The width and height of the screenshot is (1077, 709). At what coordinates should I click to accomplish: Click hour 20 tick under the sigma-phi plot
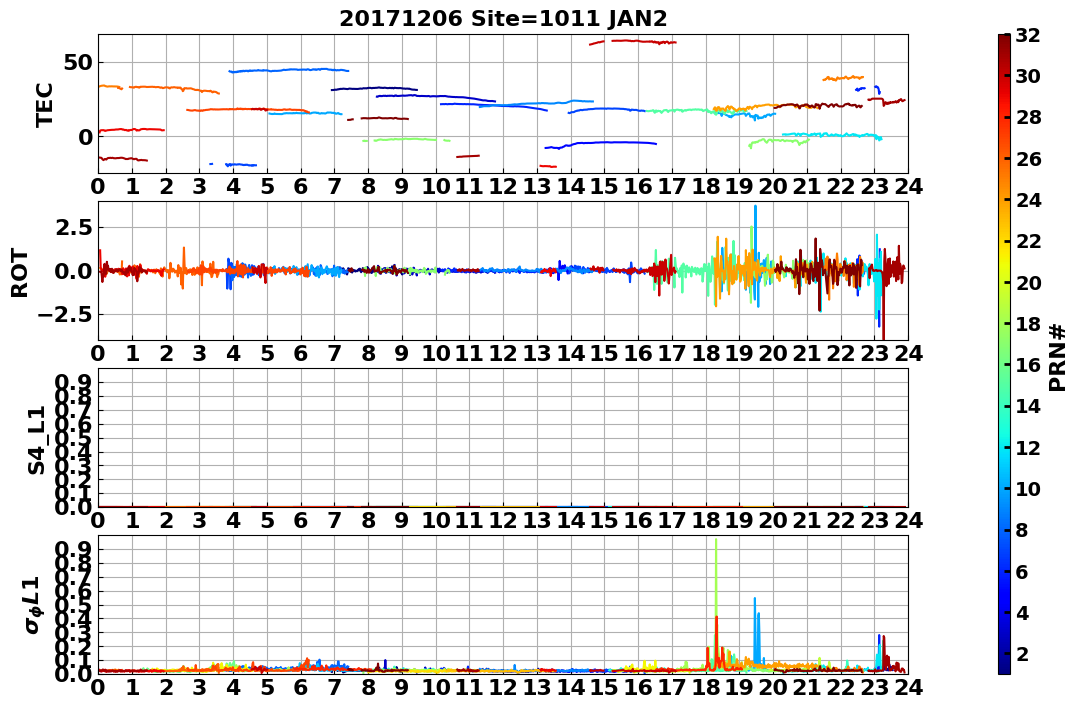coord(773,687)
